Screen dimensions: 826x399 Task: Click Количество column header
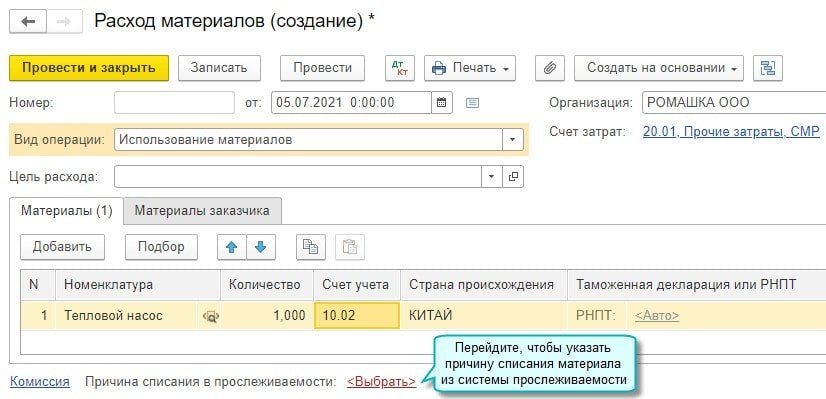click(267, 285)
